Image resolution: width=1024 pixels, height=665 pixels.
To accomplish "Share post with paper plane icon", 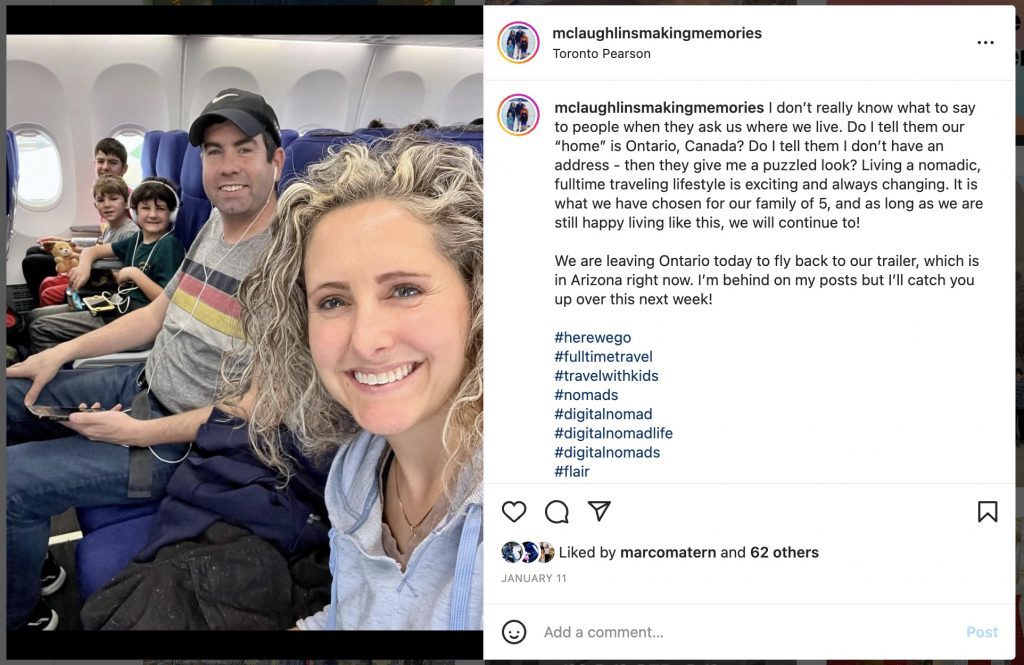I will pyautogui.click(x=599, y=511).
